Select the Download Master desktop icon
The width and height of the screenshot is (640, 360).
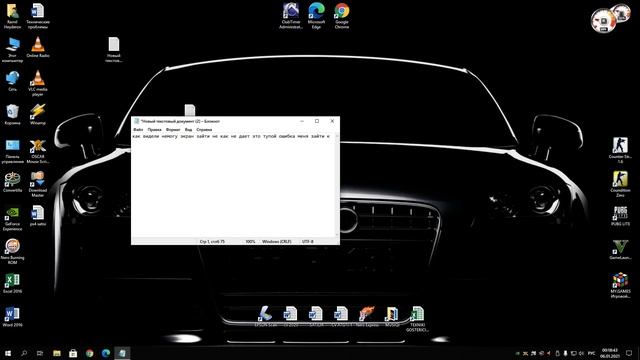[x=38, y=184]
